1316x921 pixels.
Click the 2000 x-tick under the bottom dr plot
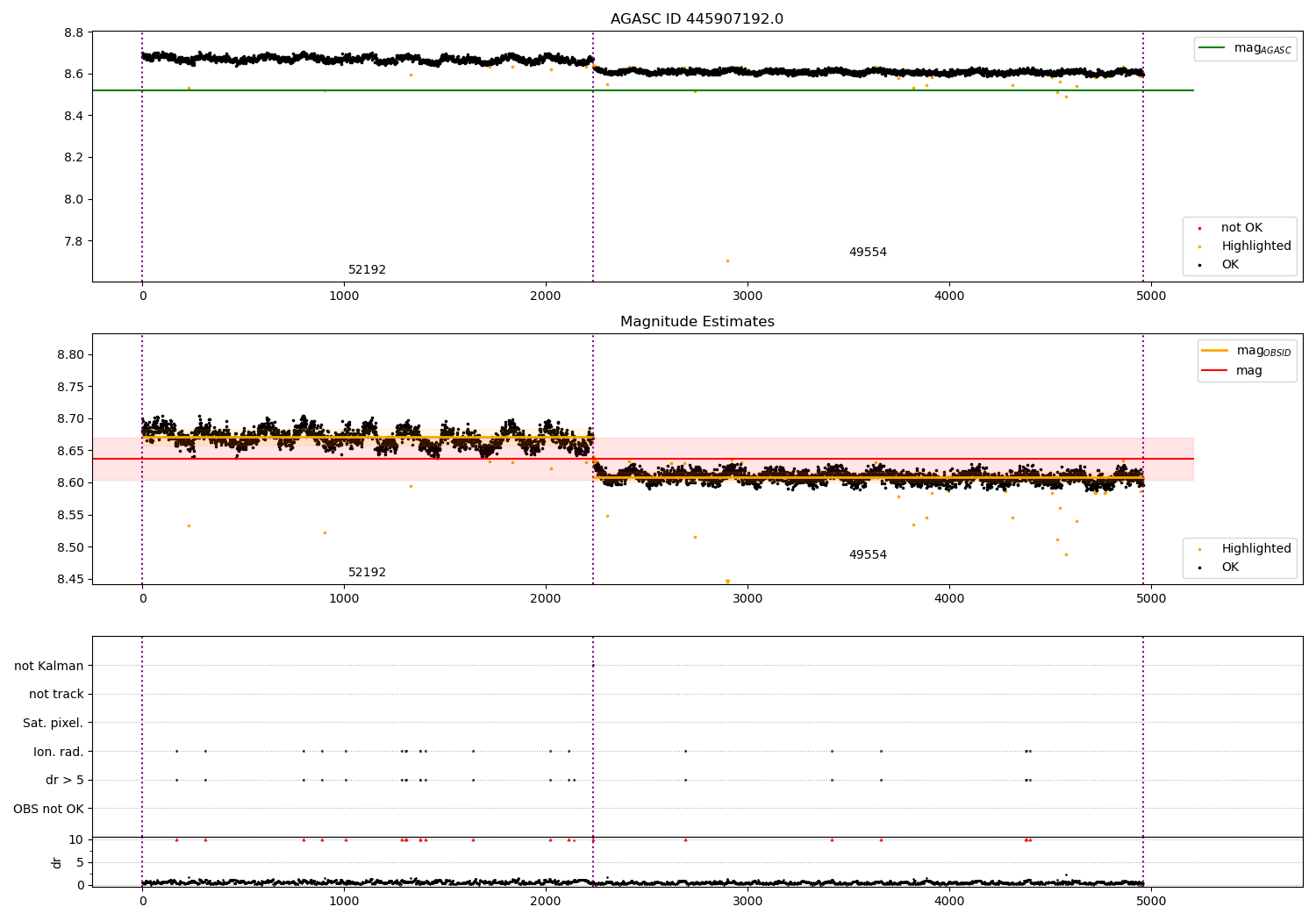(x=546, y=902)
